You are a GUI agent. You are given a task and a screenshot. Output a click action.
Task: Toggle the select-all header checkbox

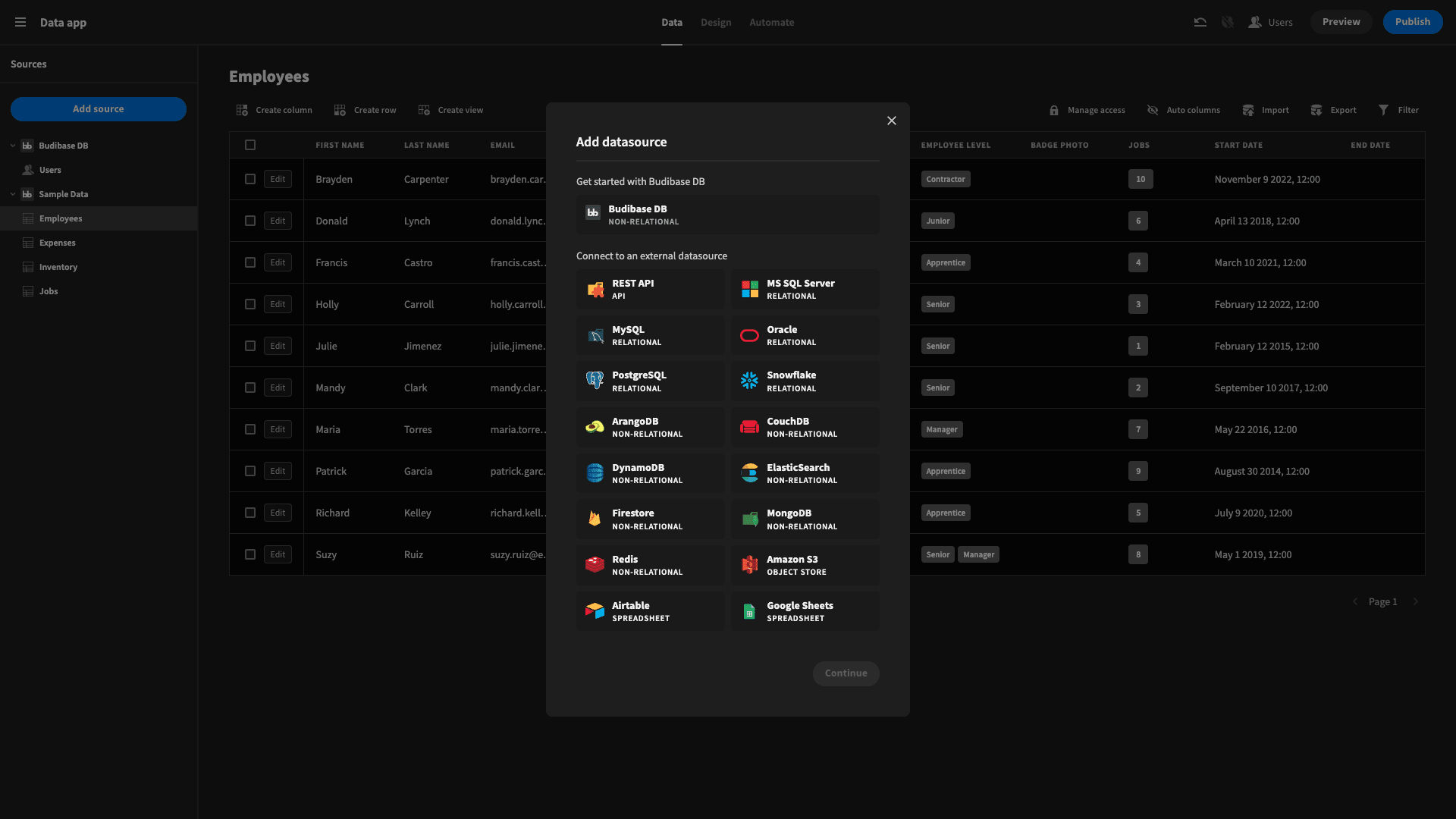(250, 145)
